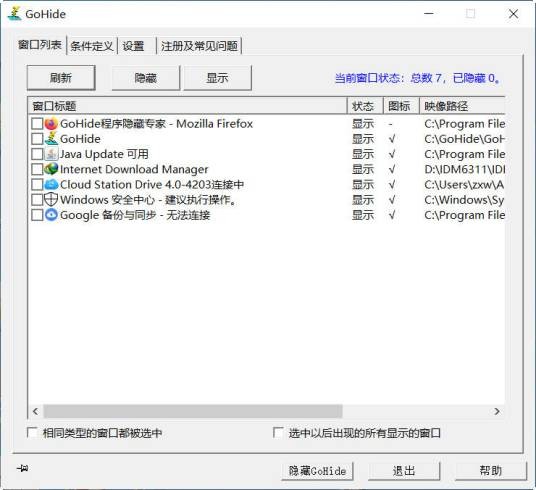Click the 退出 button
The image size is (536, 490).
pyautogui.click(x=404, y=471)
